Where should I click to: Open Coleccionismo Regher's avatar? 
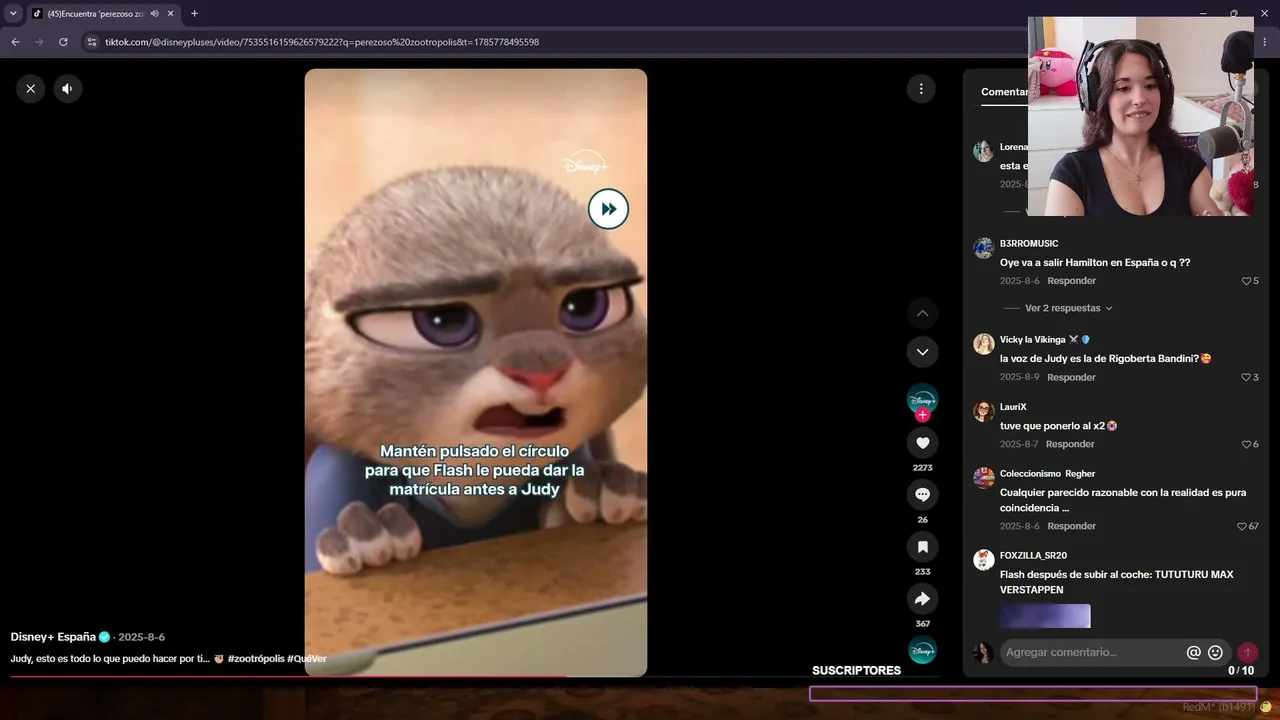pos(983,477)
